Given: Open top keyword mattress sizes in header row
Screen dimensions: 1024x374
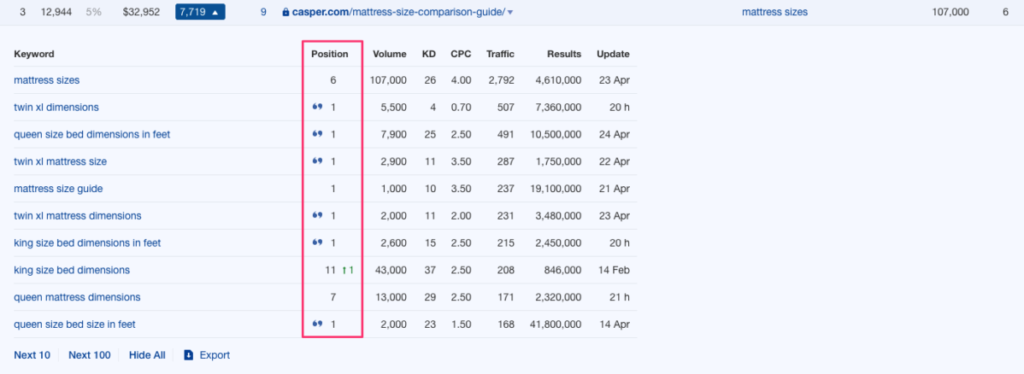Looking at the screenshot, I should tap(775, 12).
